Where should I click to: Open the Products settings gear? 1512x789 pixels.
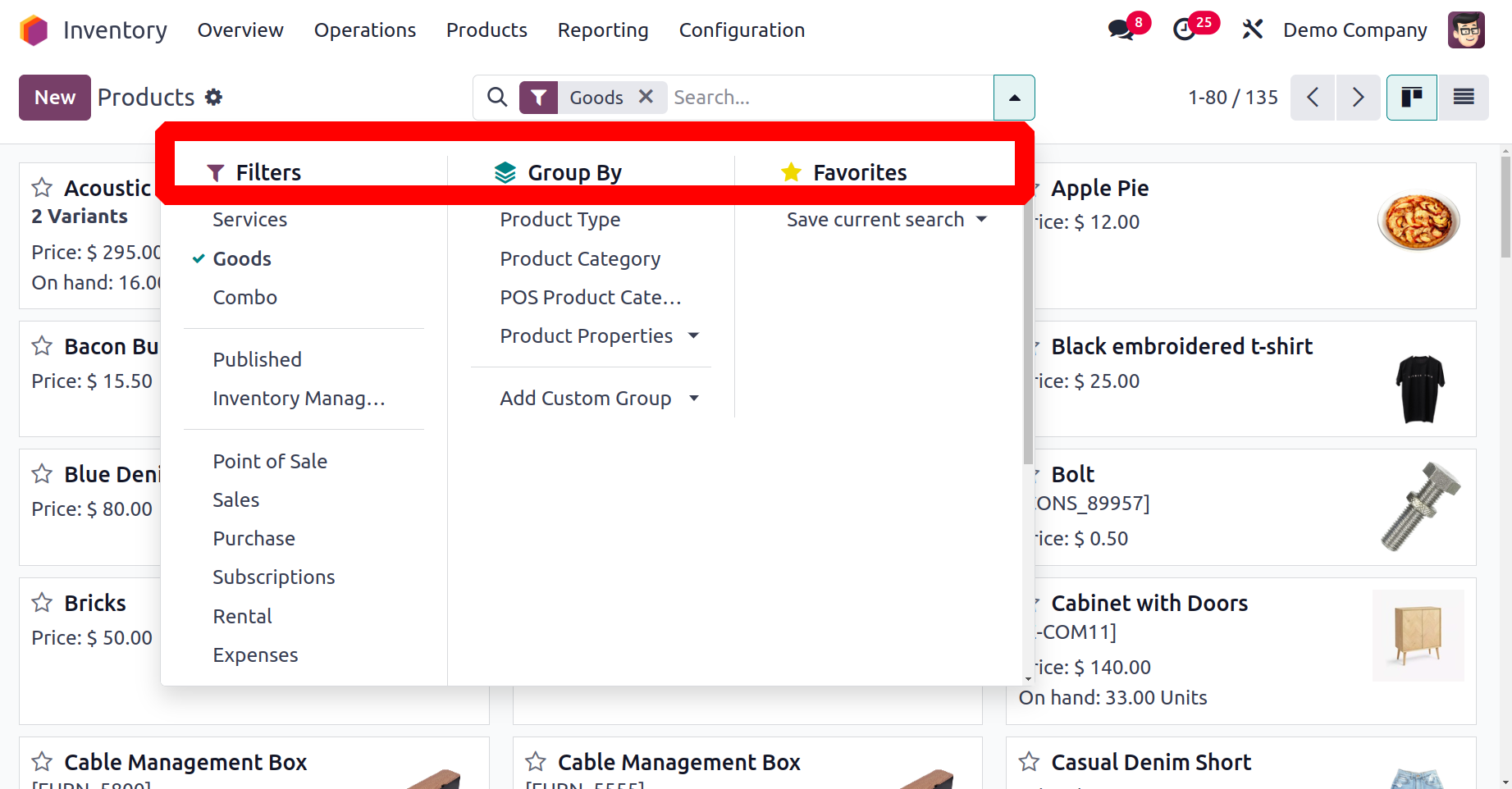click(214, 98)
